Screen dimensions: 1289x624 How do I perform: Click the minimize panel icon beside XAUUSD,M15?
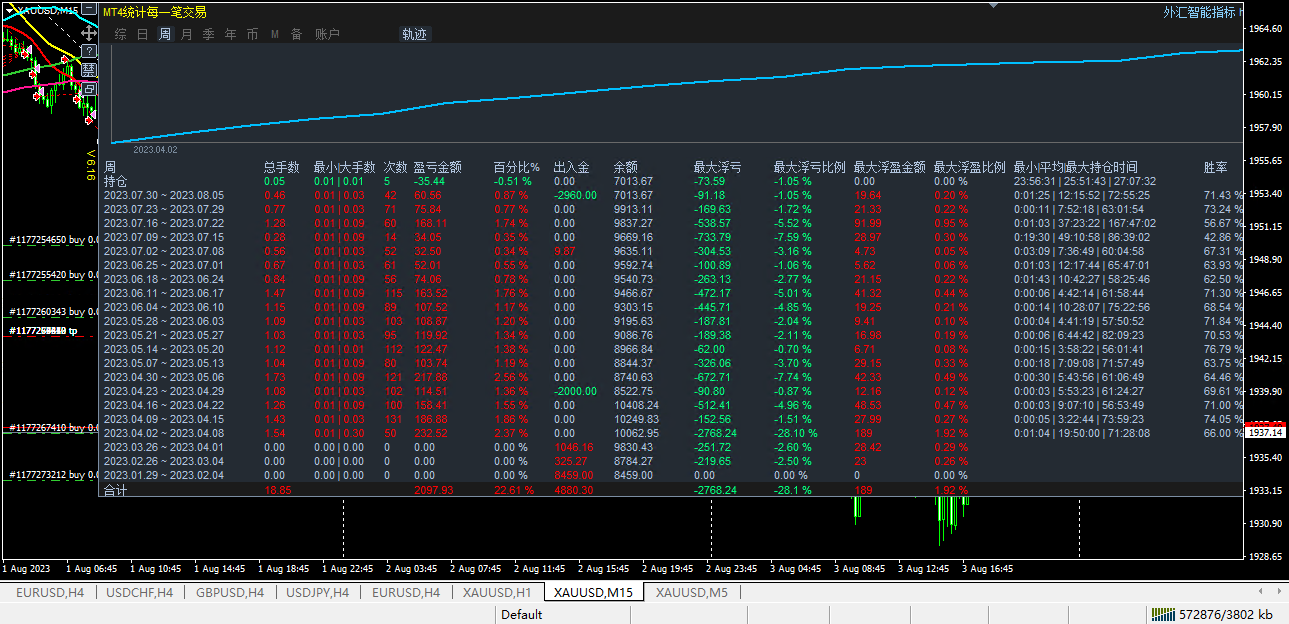89,8
